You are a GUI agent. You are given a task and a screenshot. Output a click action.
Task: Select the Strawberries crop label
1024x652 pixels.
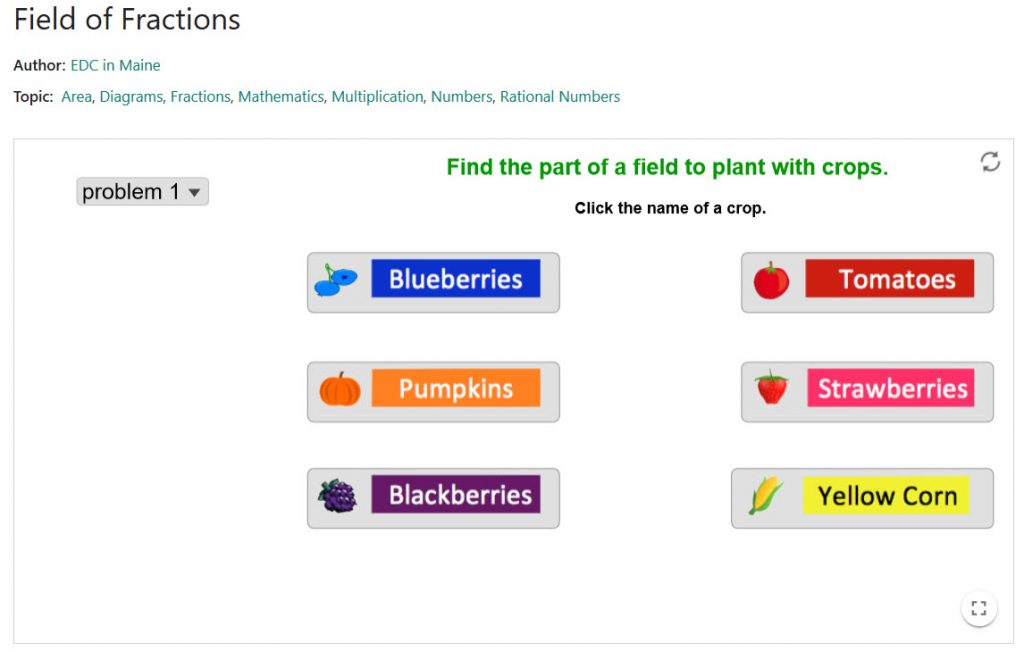(891, 388)
